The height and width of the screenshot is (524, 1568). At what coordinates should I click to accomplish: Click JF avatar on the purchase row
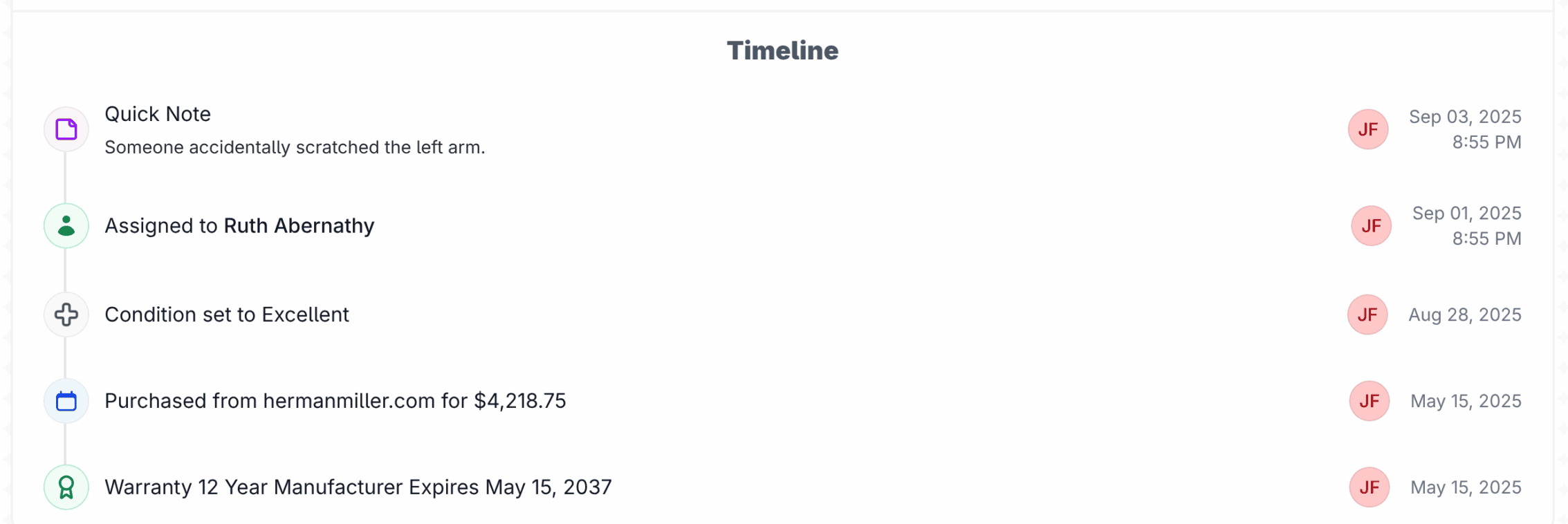(x=1369, y=401)
